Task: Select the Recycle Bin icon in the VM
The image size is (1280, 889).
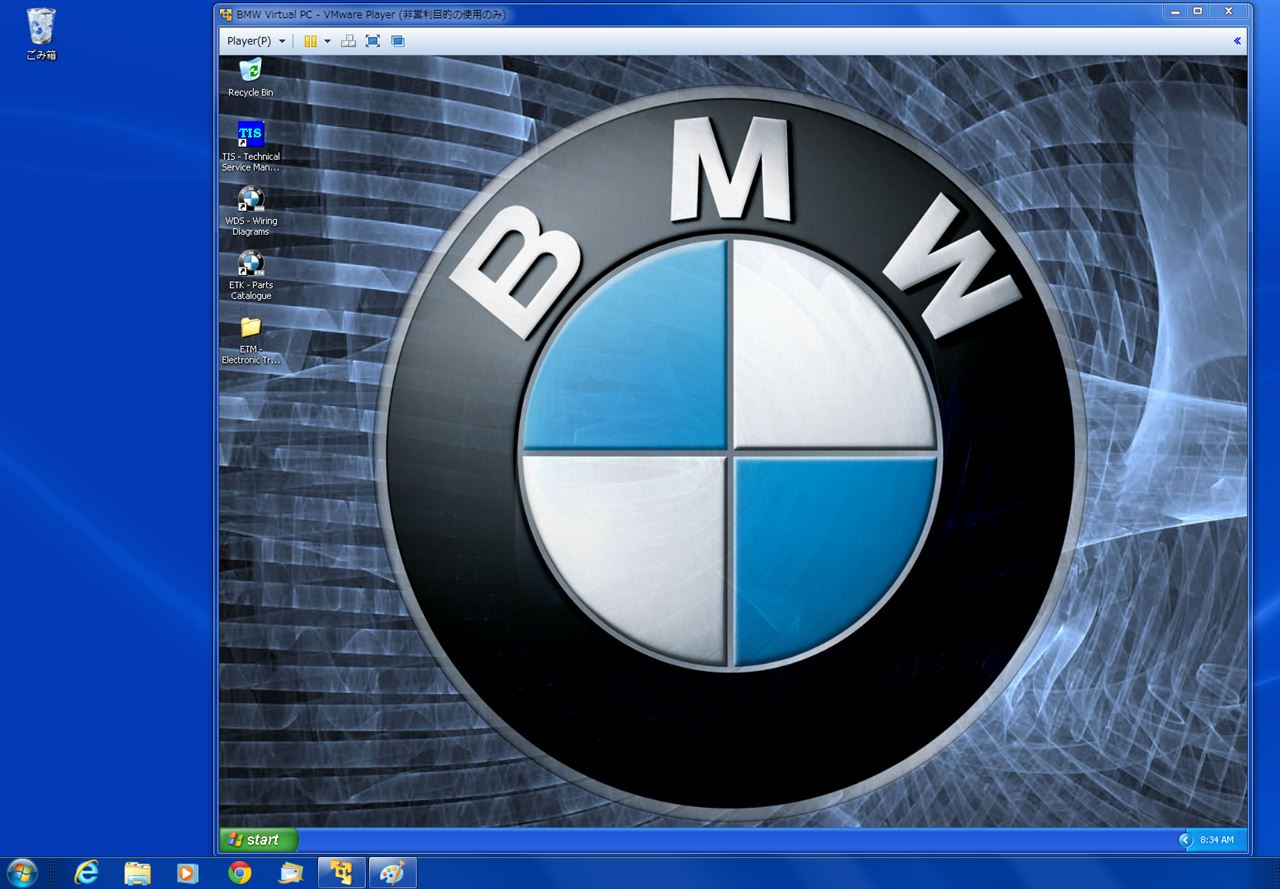Action: [250, 78]
